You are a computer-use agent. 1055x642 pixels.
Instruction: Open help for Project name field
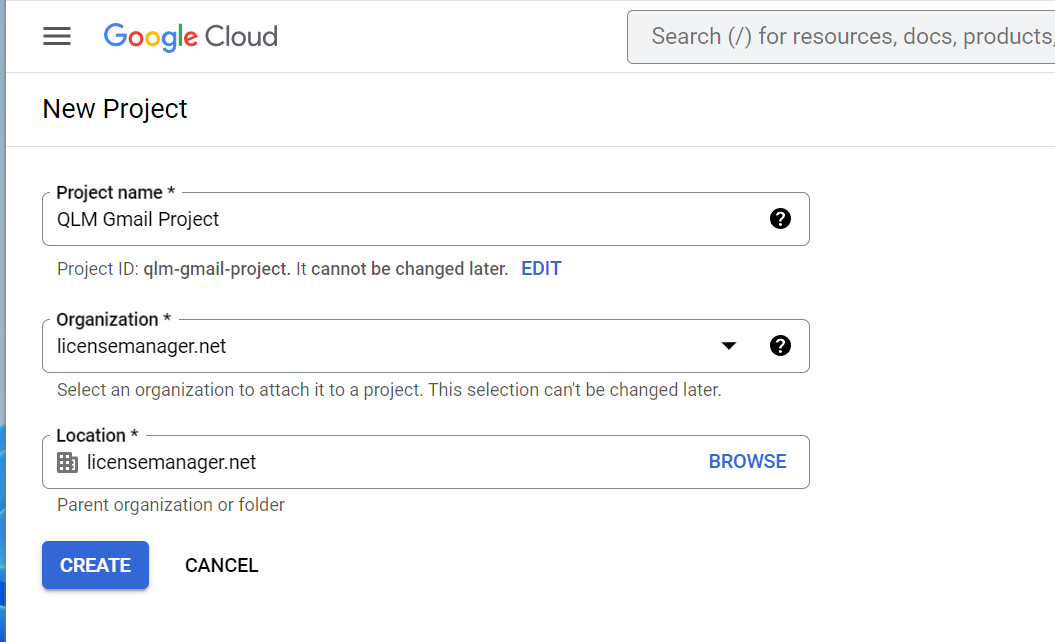[x=780, y=219]
